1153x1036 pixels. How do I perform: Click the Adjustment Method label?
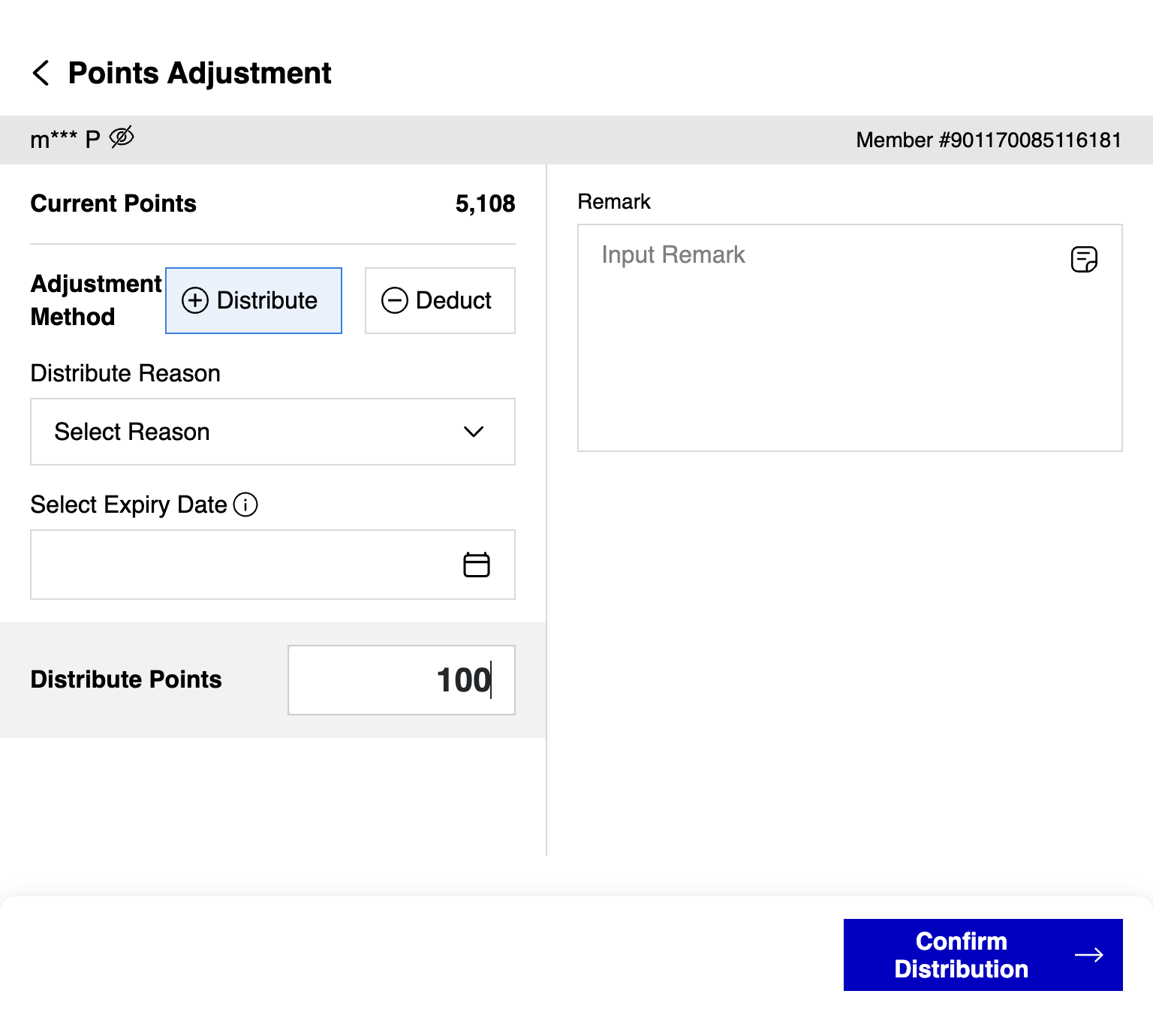pyautogui.click(x=96, y=300)
